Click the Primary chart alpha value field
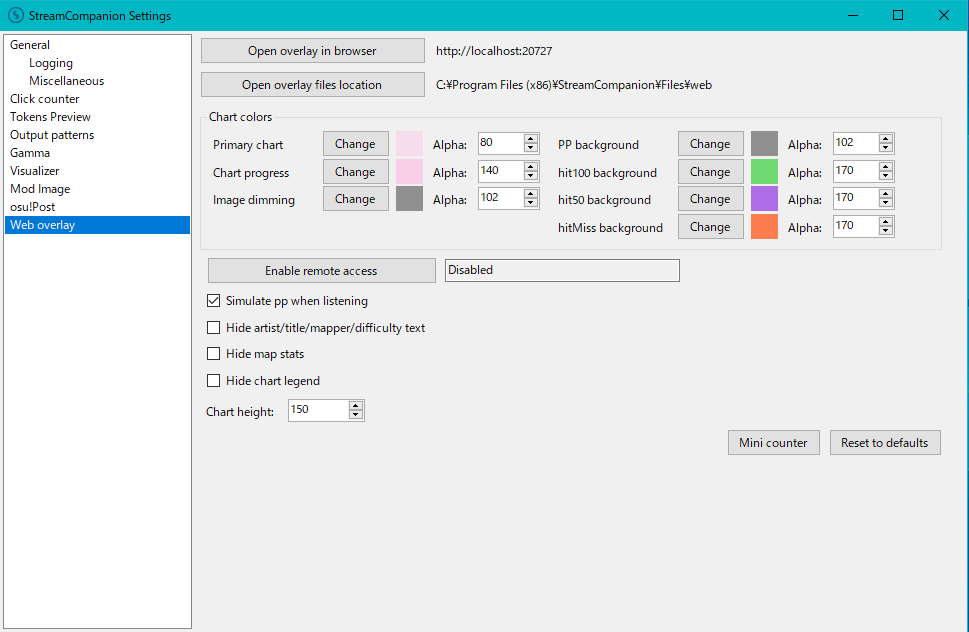The height and width of the screenshot is (632, 969). (501, 143)
